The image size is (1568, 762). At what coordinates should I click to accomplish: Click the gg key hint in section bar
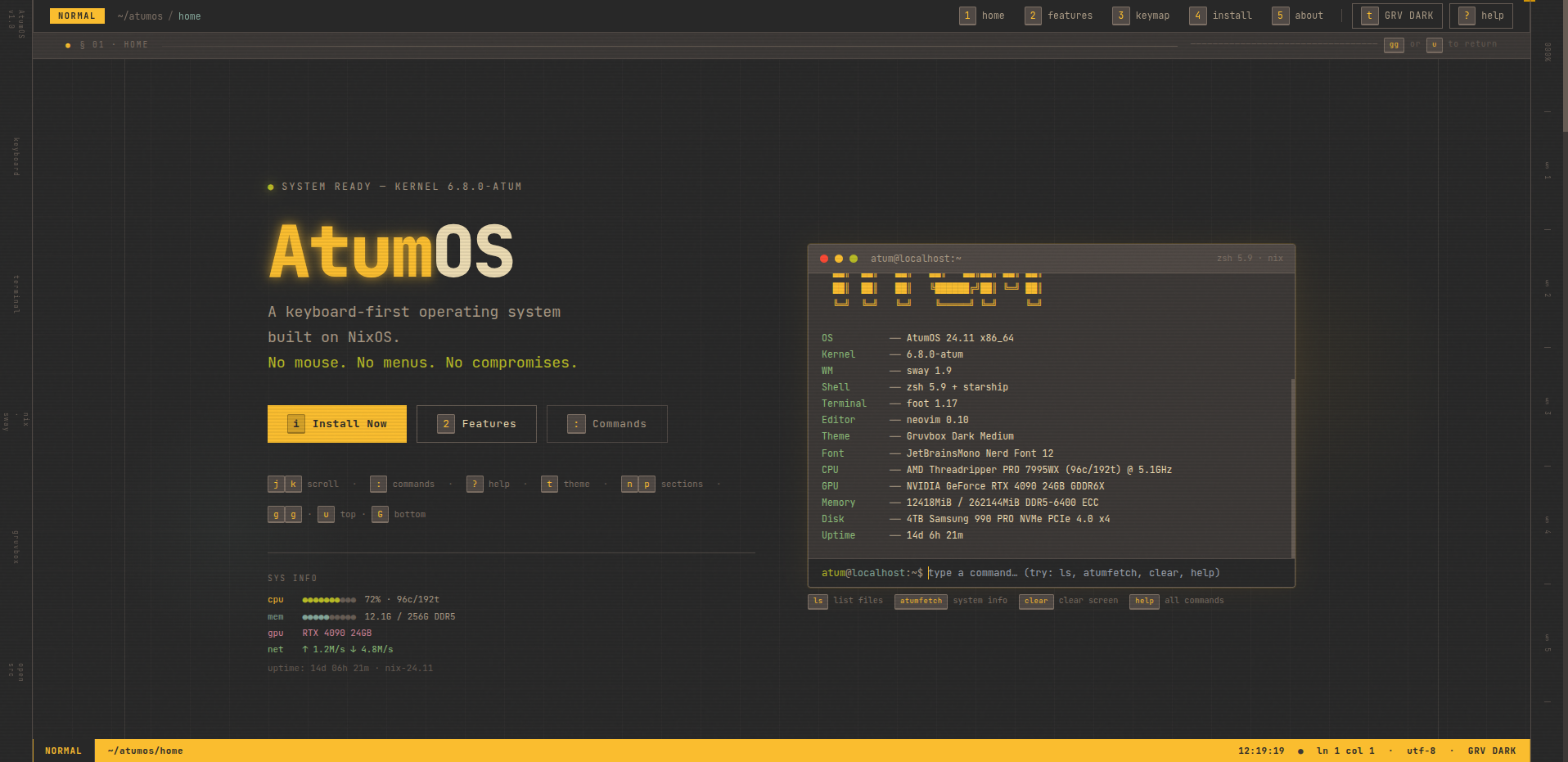click(x=1394, y=45)
